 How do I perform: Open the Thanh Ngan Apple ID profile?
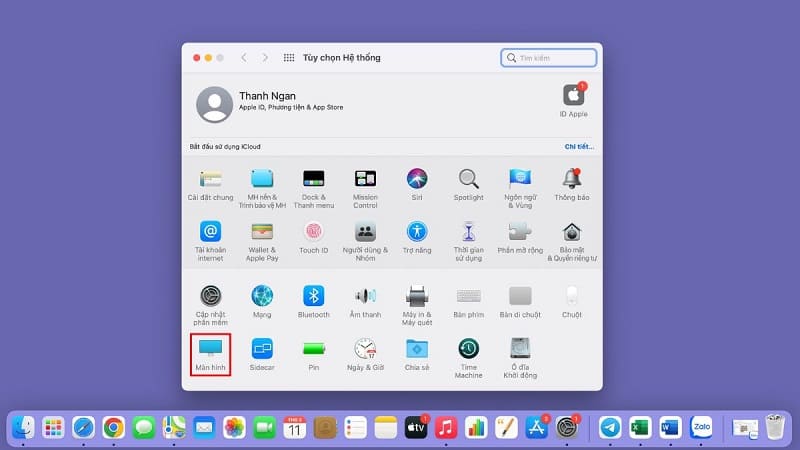click(215, 103)
